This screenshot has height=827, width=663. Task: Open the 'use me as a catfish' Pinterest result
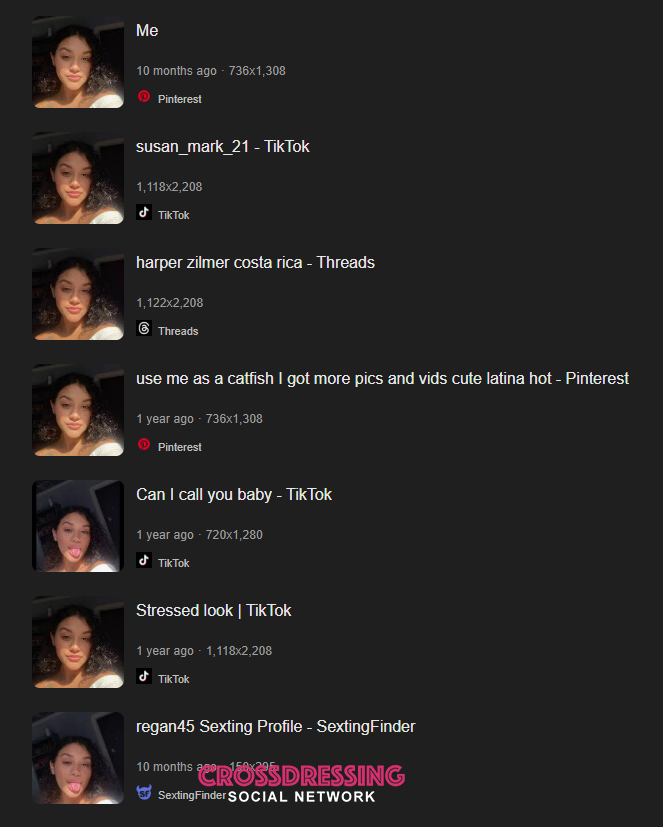(x=382, y=379)
